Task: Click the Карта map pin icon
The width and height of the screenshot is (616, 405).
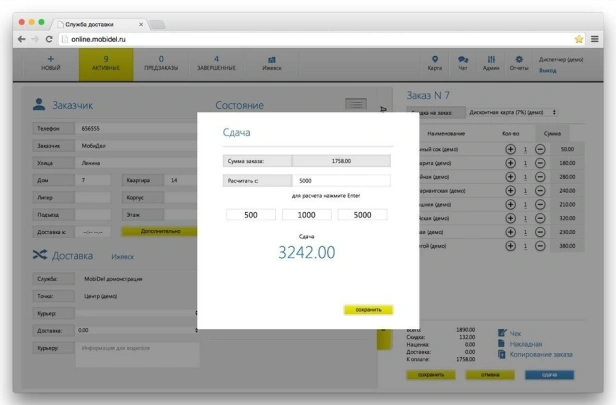Action: [x=434, y=59]
